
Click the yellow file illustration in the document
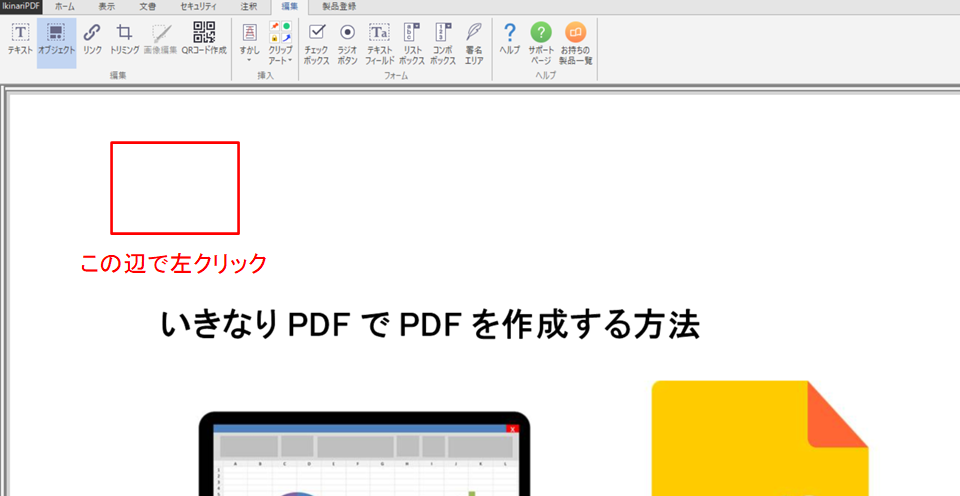click(x=760, y=438)
